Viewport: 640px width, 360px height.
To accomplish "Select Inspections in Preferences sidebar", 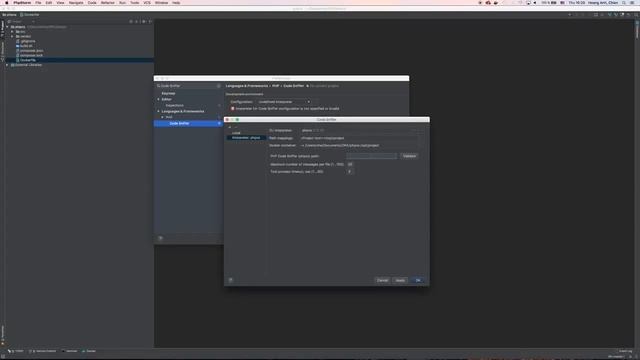I will click(174, 105).
